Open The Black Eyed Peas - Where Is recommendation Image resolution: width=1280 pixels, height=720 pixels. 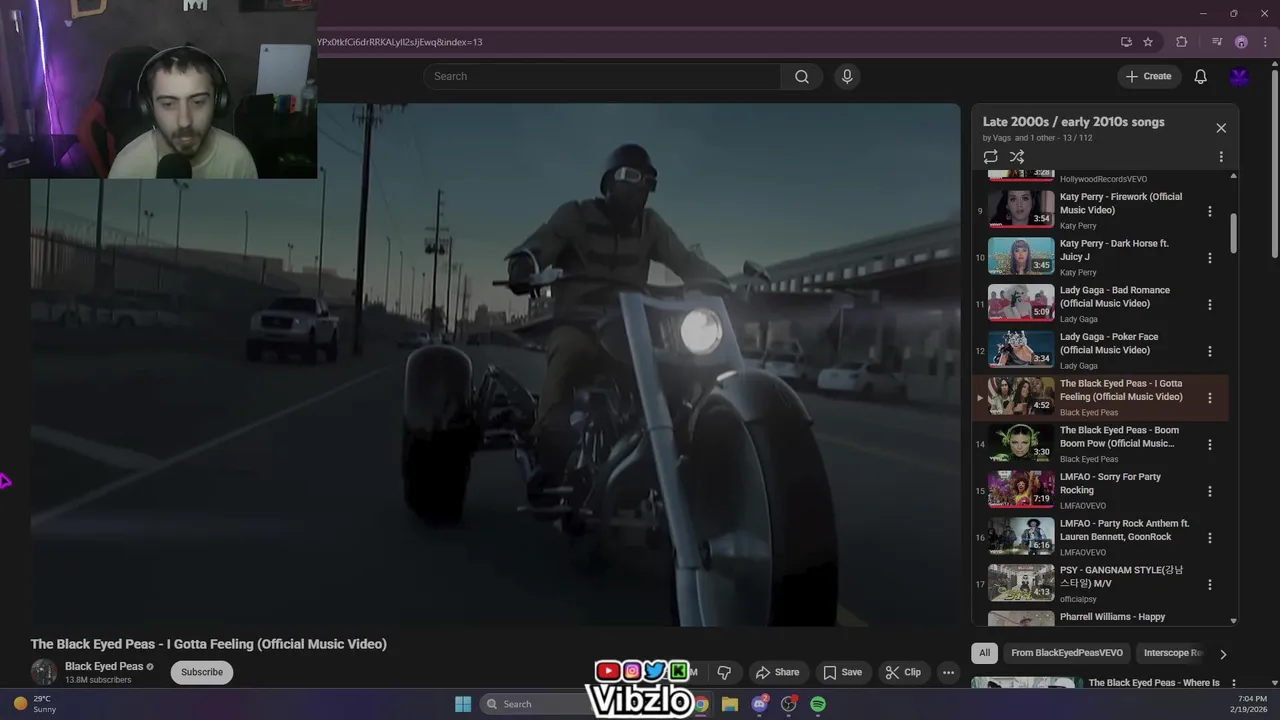1154,683
